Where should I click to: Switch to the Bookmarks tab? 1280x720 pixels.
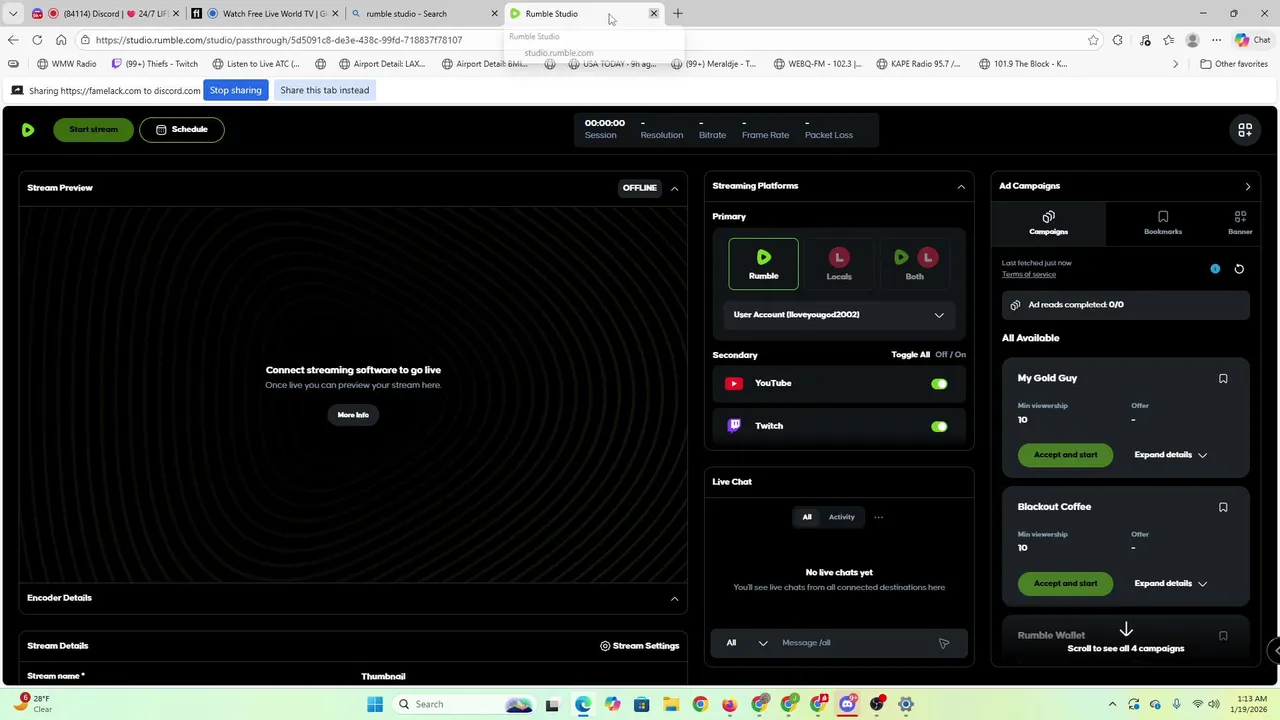tap(1163, 224)
